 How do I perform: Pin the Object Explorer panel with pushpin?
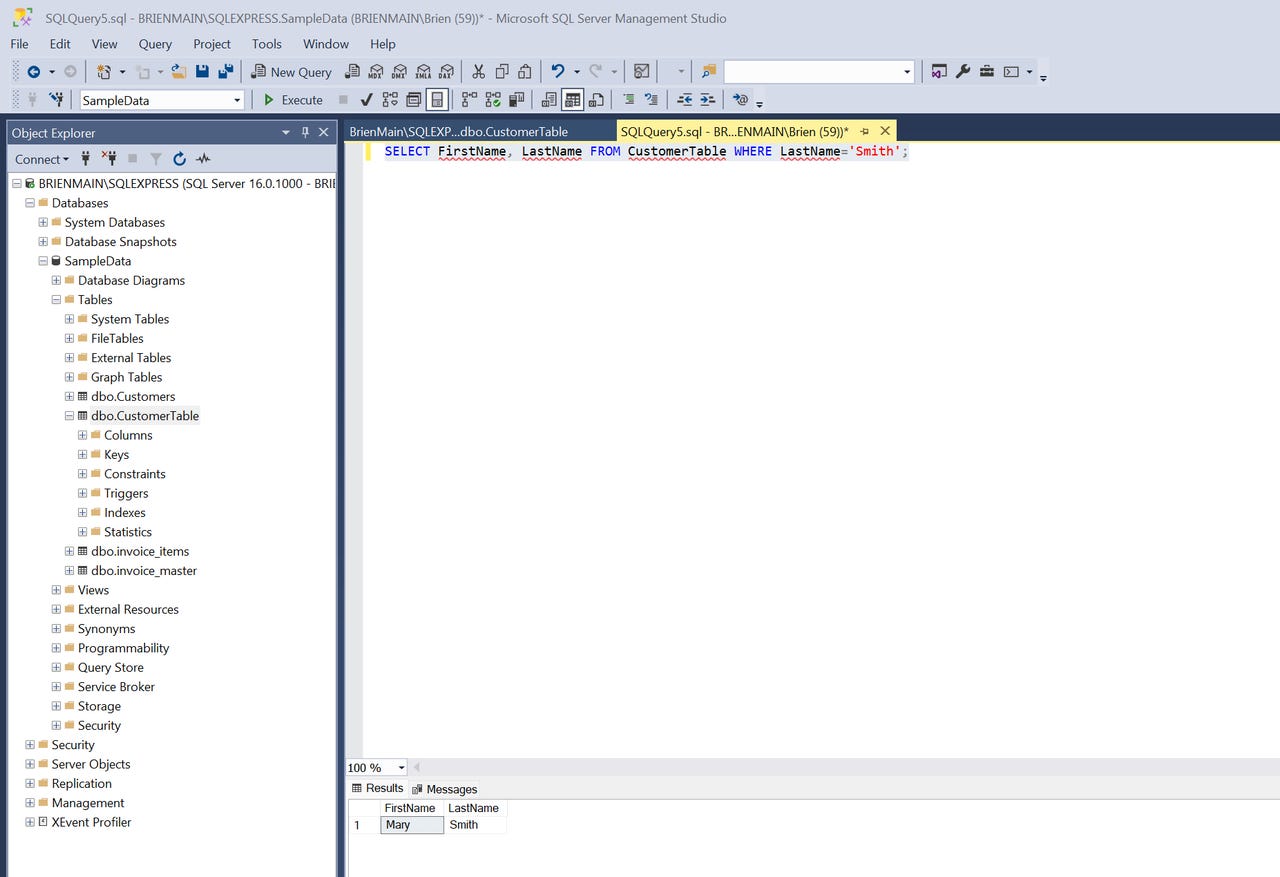tap(305, 133)
